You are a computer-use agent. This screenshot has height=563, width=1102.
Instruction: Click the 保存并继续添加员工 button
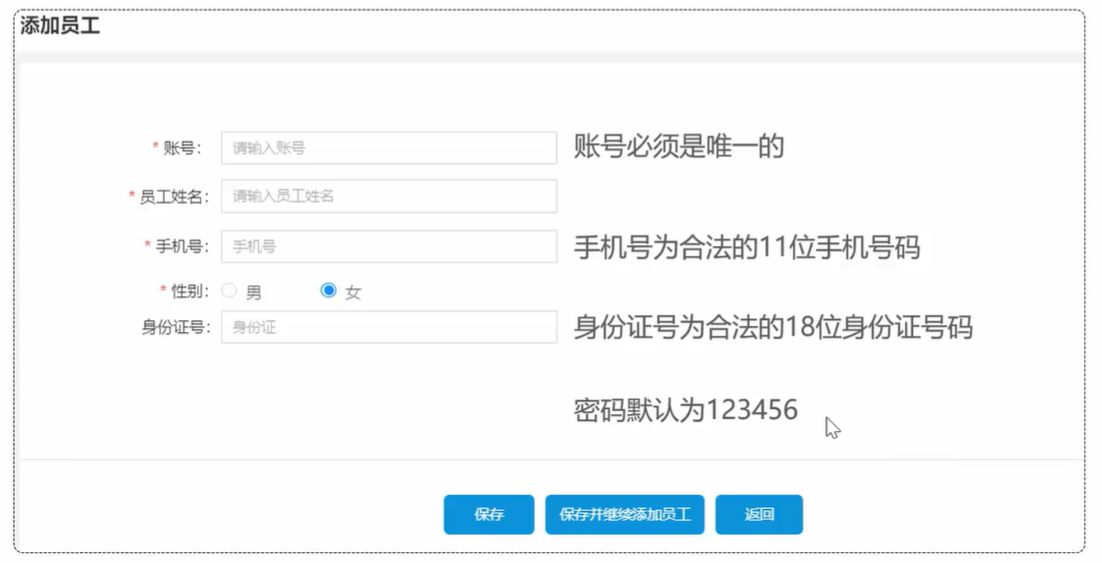624,515
